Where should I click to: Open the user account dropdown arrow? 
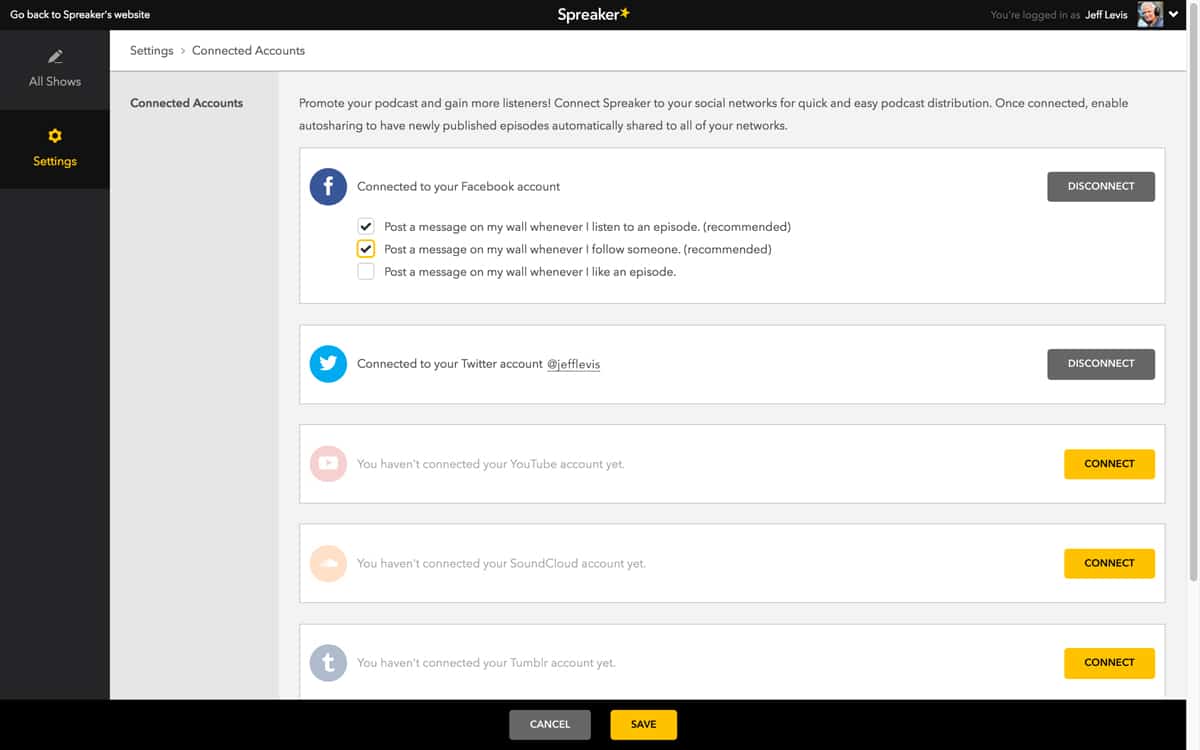tap(1173, 14)
